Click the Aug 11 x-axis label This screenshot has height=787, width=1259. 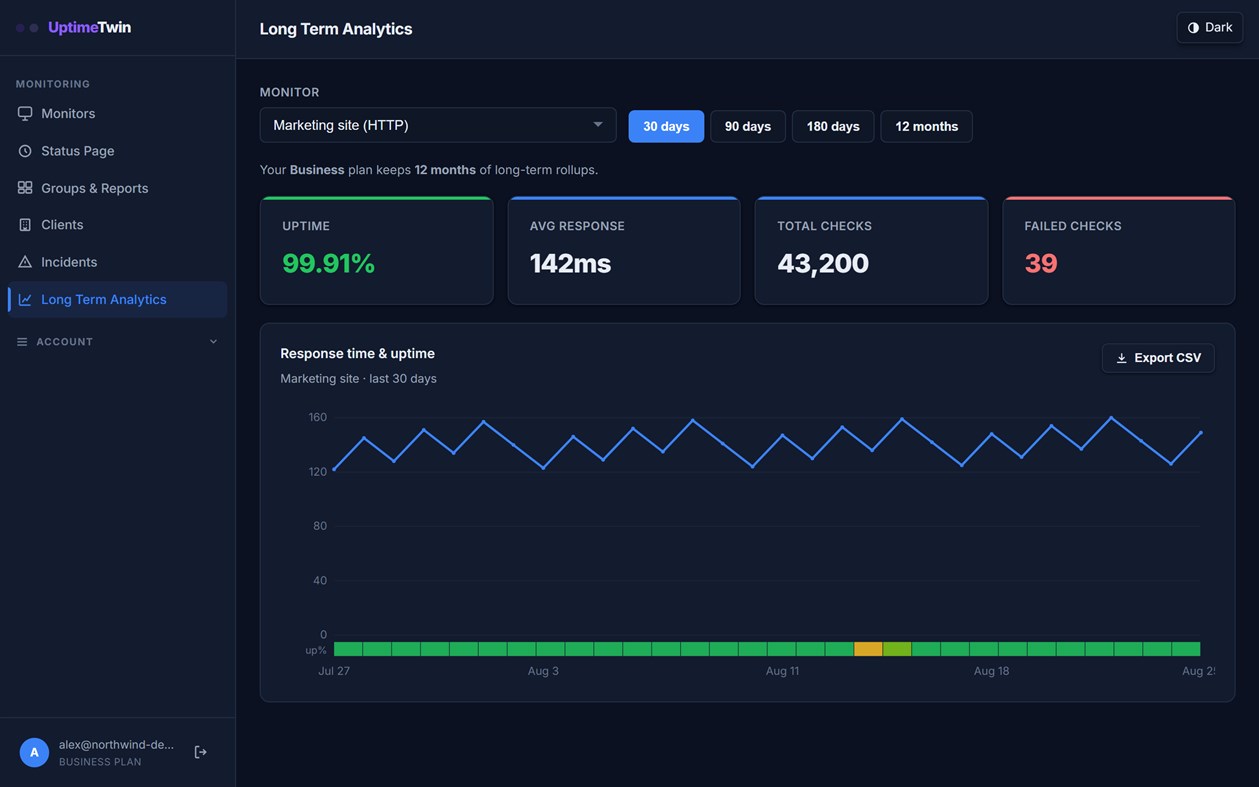782,671
